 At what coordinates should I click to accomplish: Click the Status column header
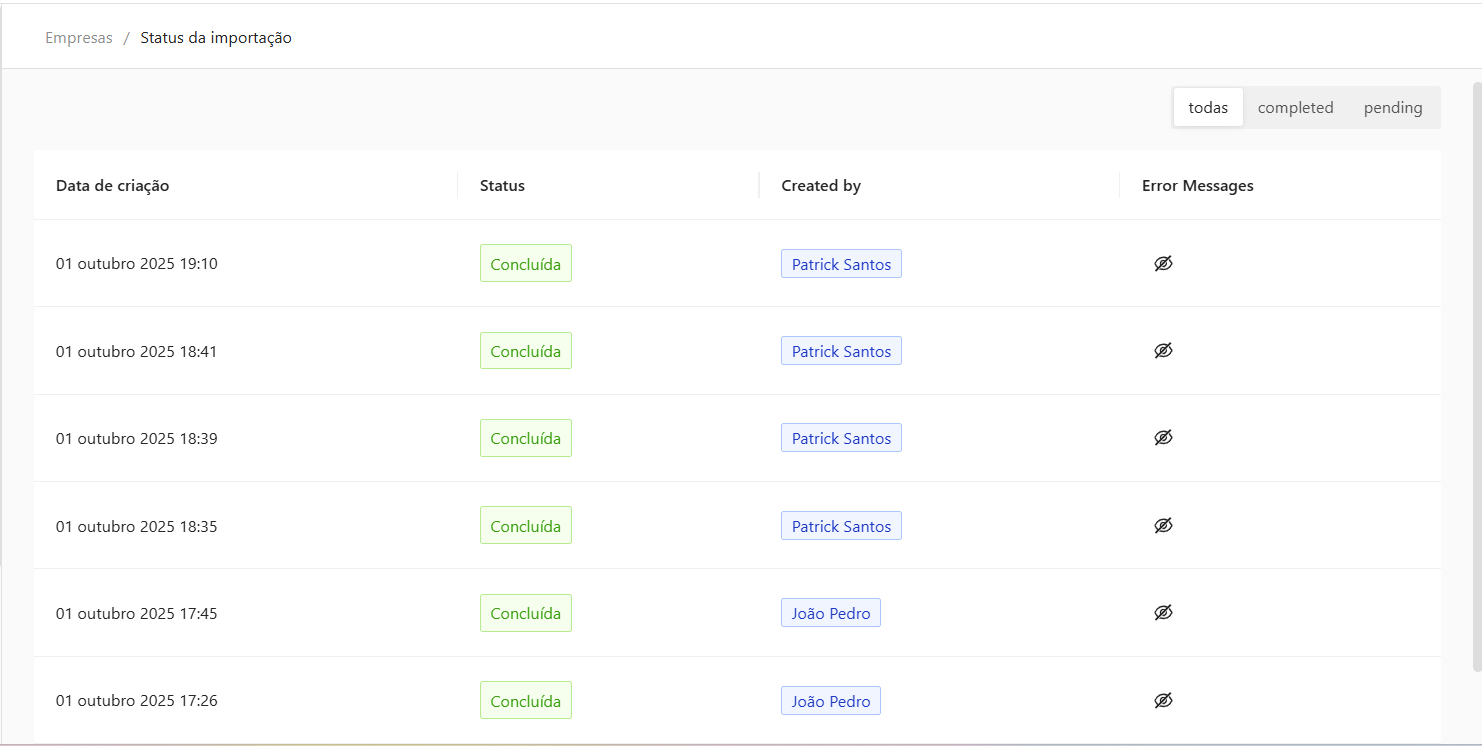(x=502, y=185)
